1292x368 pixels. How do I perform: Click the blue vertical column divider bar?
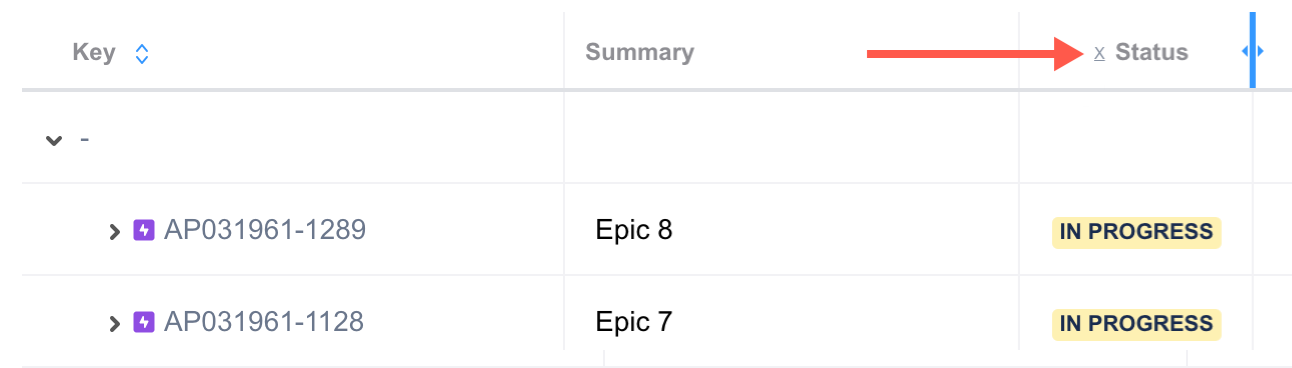coord(1253,50)
